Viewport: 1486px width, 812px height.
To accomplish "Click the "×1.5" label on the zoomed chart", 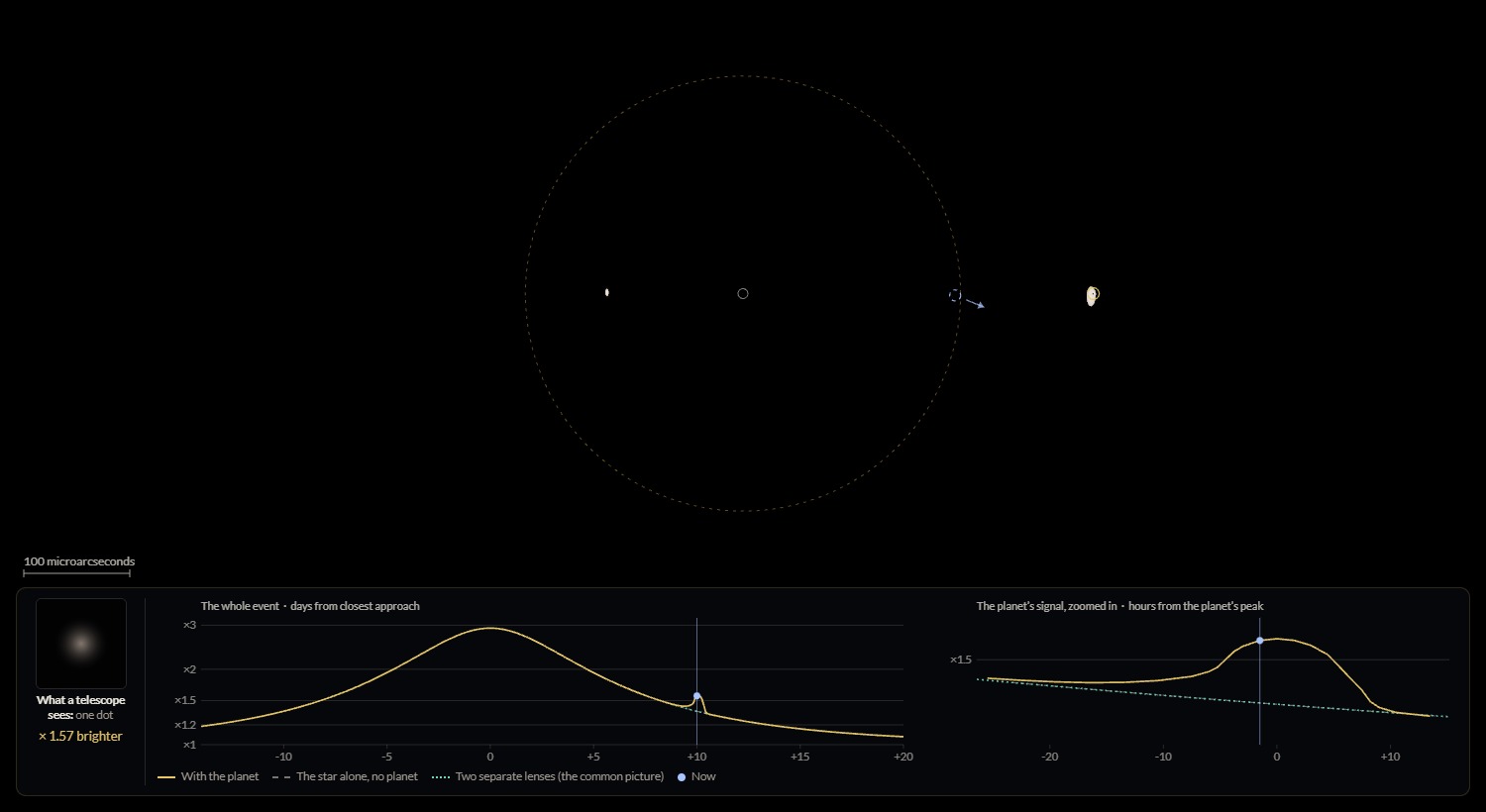I will [x=961, y=660].
